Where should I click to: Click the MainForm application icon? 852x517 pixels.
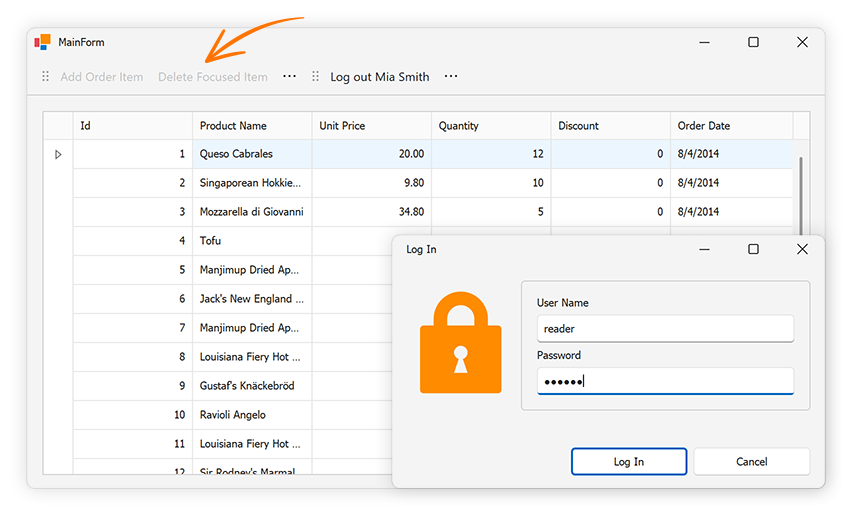pos(42,42)
